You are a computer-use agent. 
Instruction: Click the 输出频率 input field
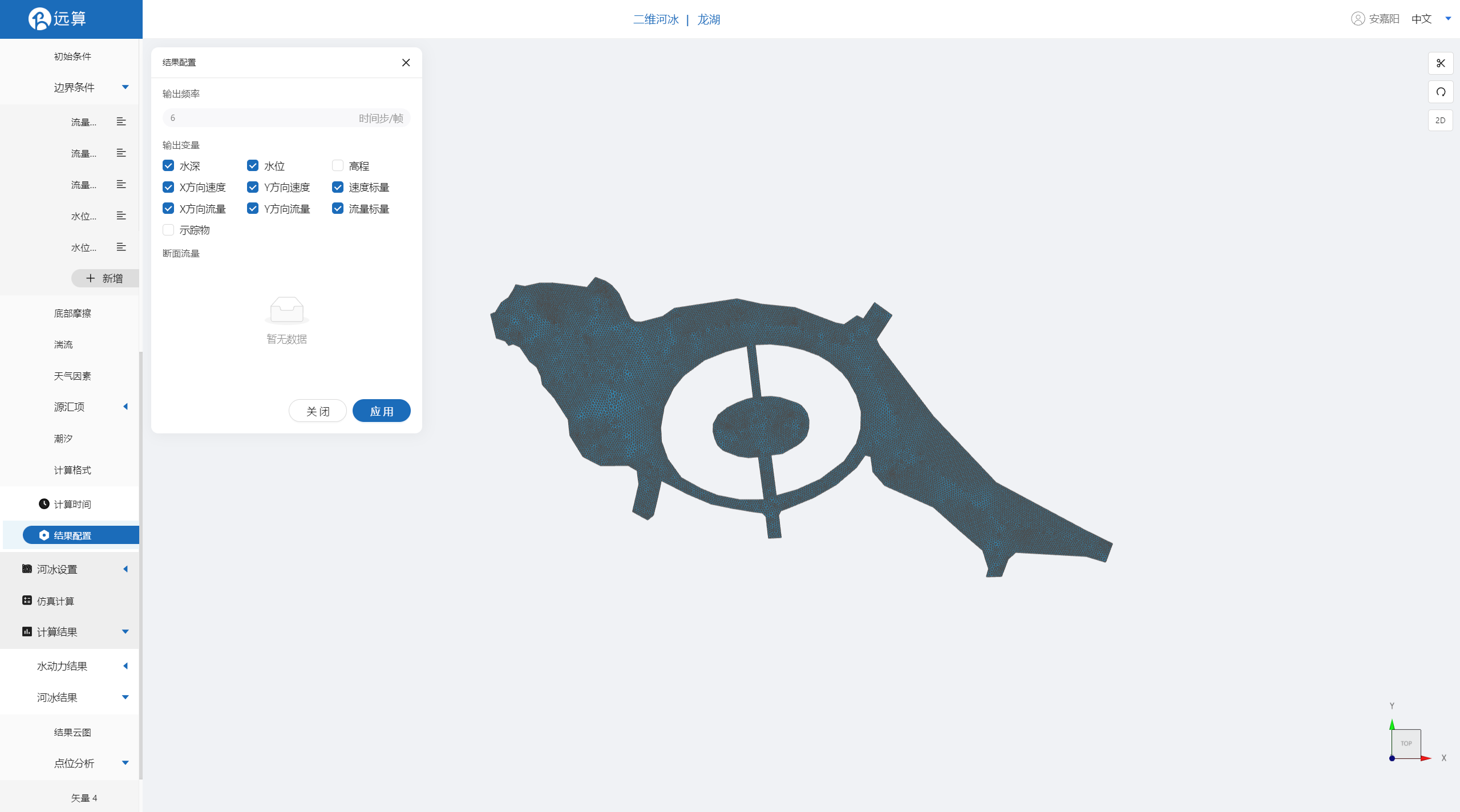pyautogui.click(x=286, y=118)
